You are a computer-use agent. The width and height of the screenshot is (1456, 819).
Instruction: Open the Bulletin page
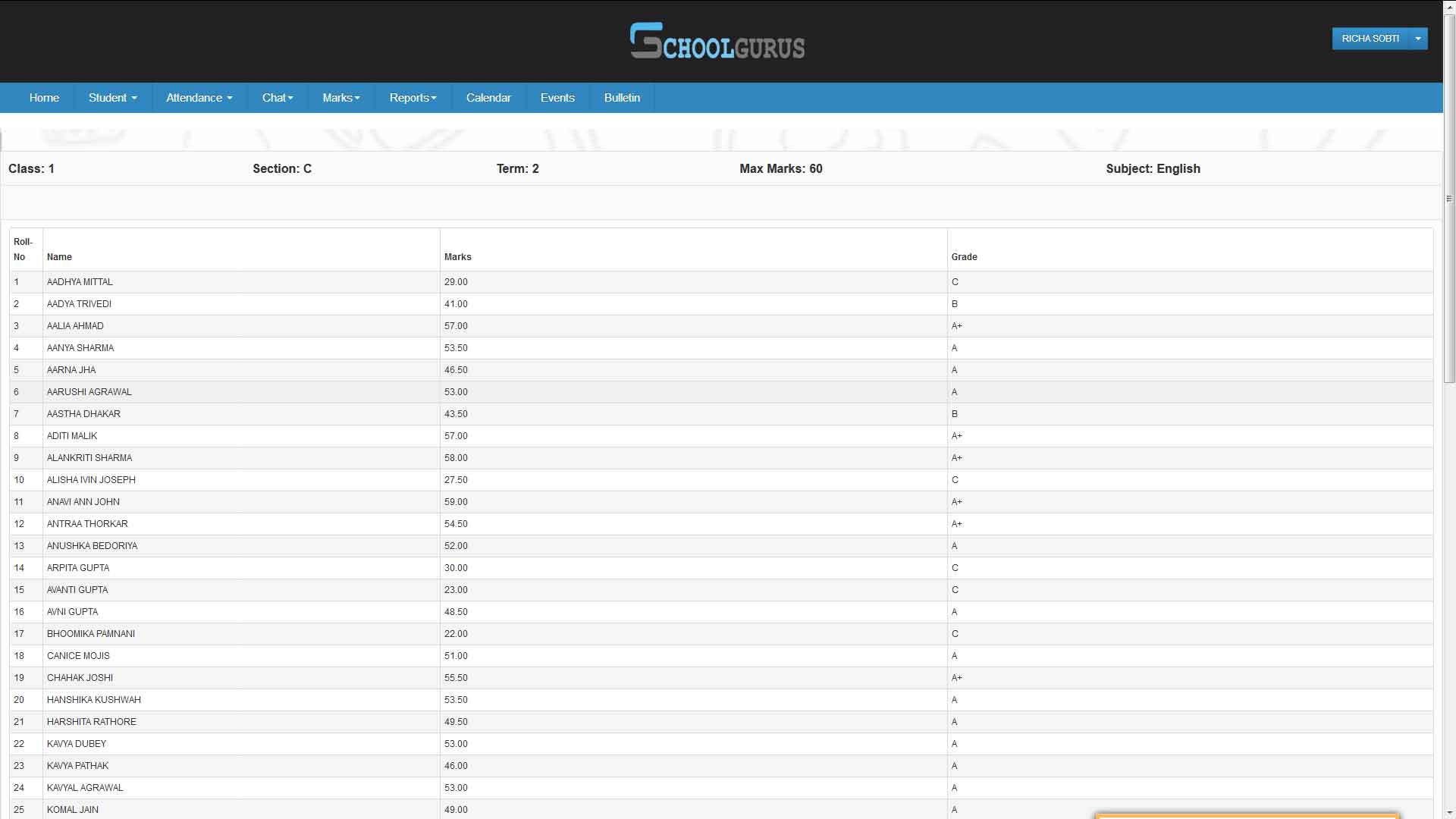coord(622,98)
